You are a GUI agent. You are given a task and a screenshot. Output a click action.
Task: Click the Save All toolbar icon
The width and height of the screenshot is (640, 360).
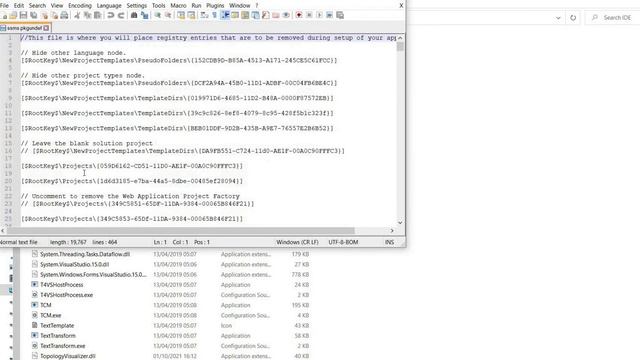(33, 16)
